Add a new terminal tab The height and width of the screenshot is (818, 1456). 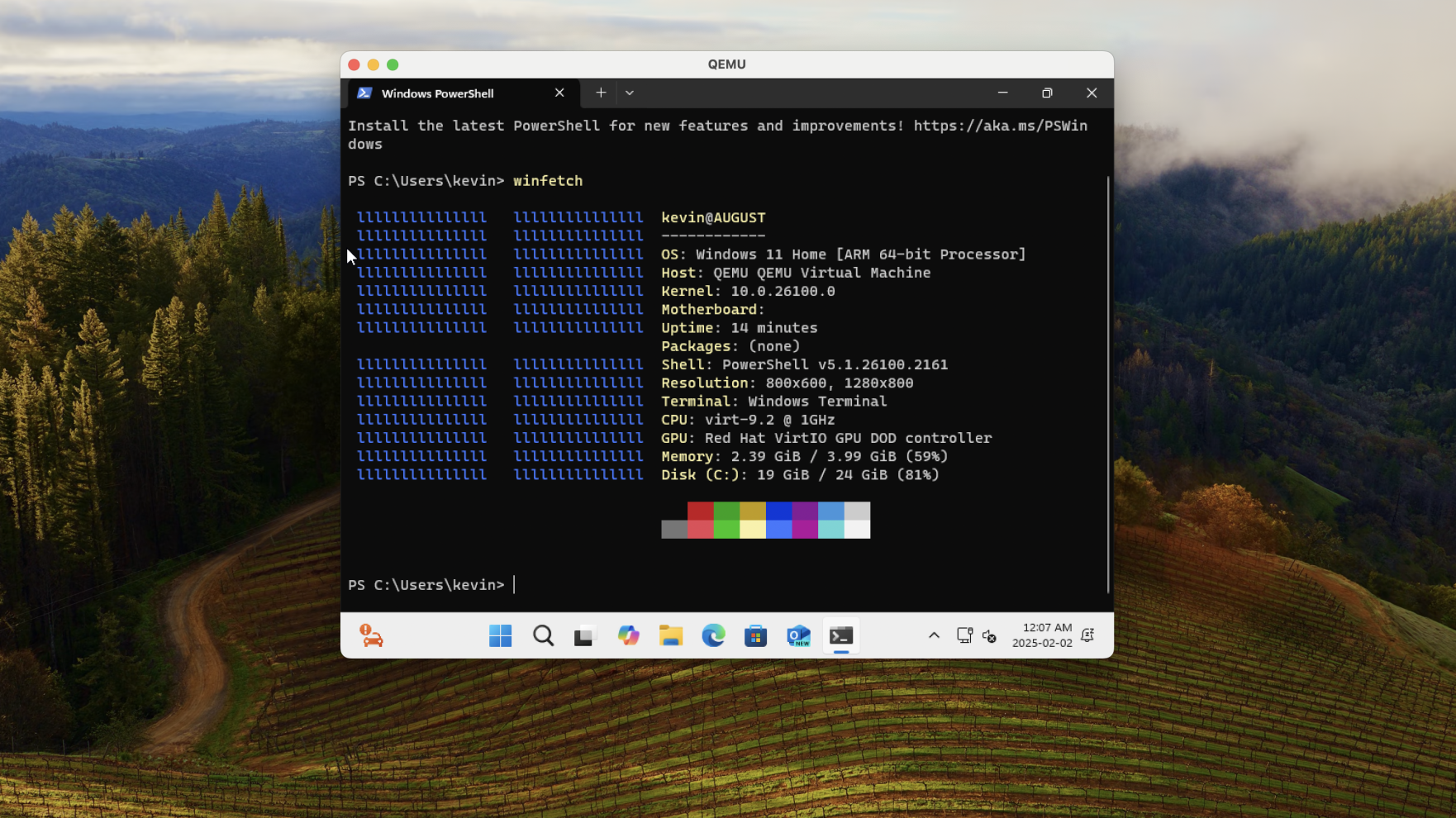(x=601, y=93)
